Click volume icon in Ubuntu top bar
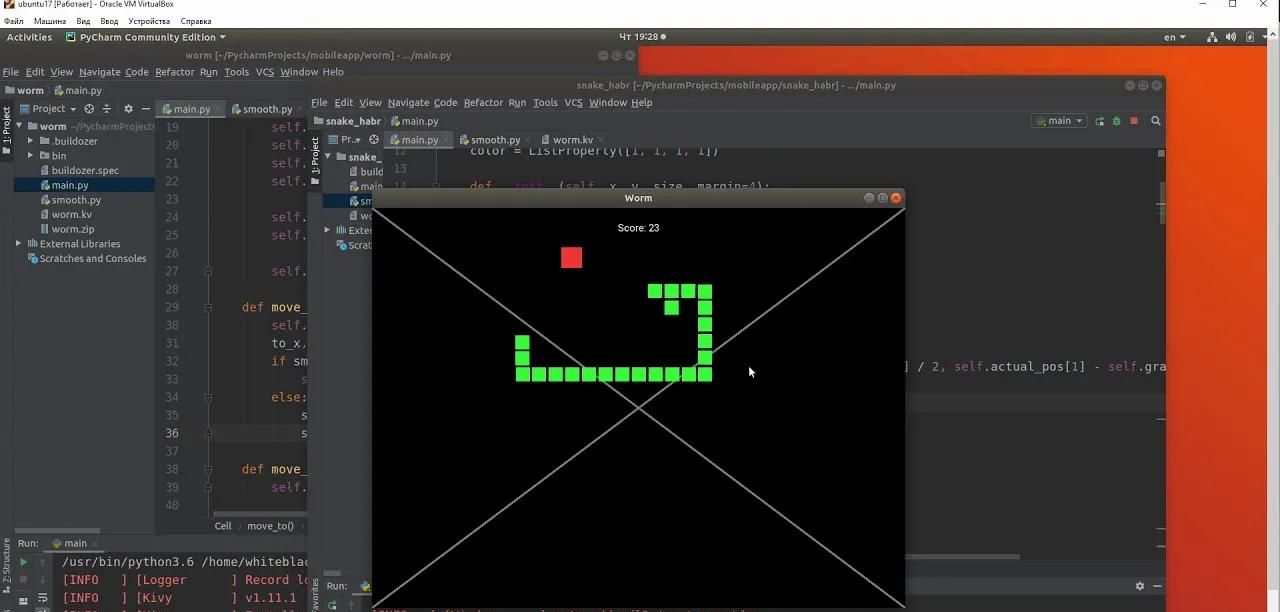Screen dimensions: 1280x612 tap(1232, 37)
